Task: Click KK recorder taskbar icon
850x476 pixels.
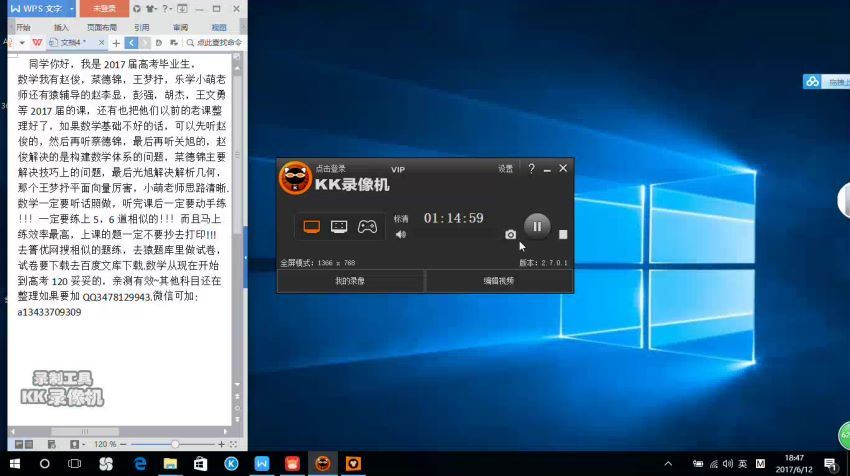Action: pos(323,464)
